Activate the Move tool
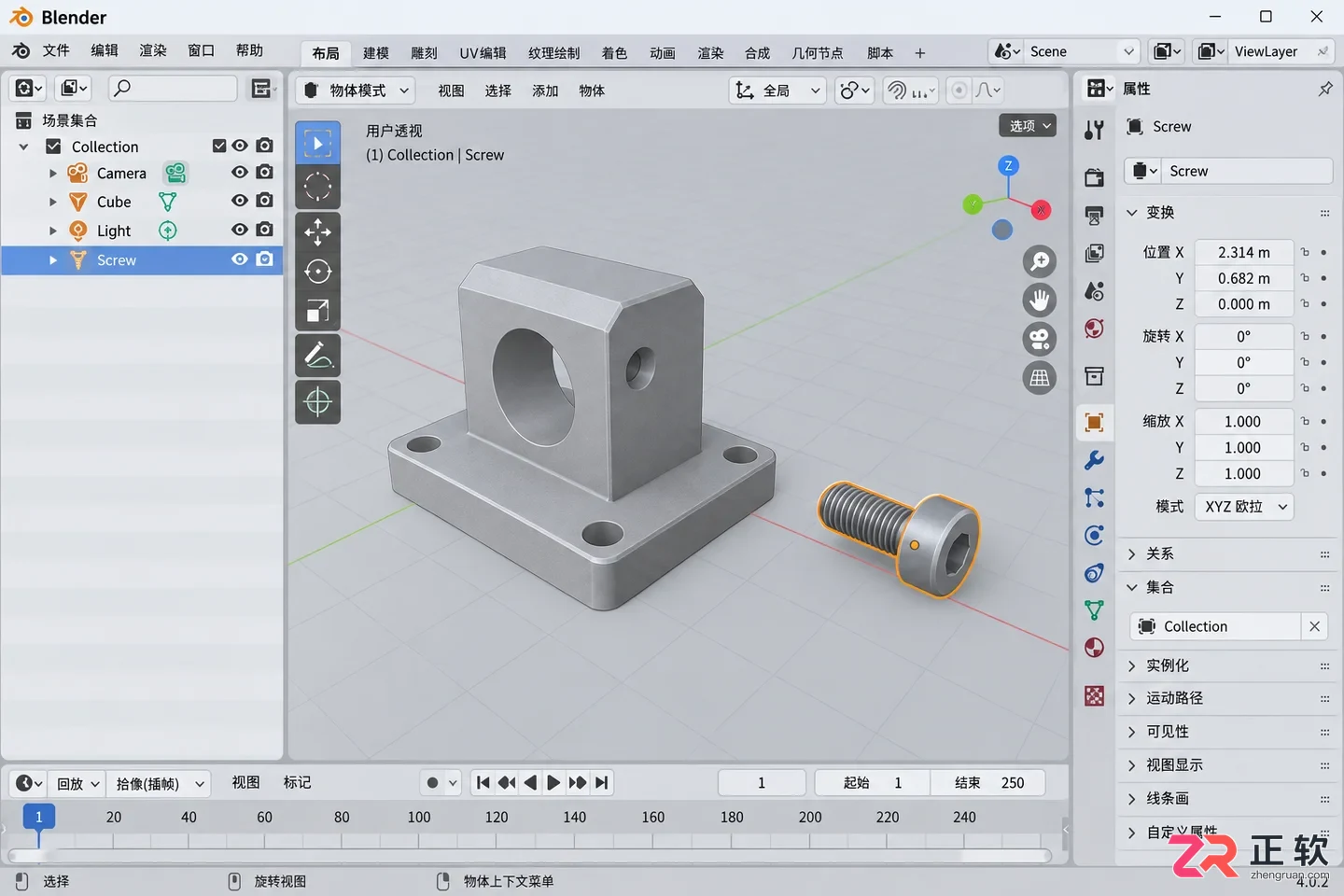Viewport: 1344px width, 896px height. click(x=317, y=231)
